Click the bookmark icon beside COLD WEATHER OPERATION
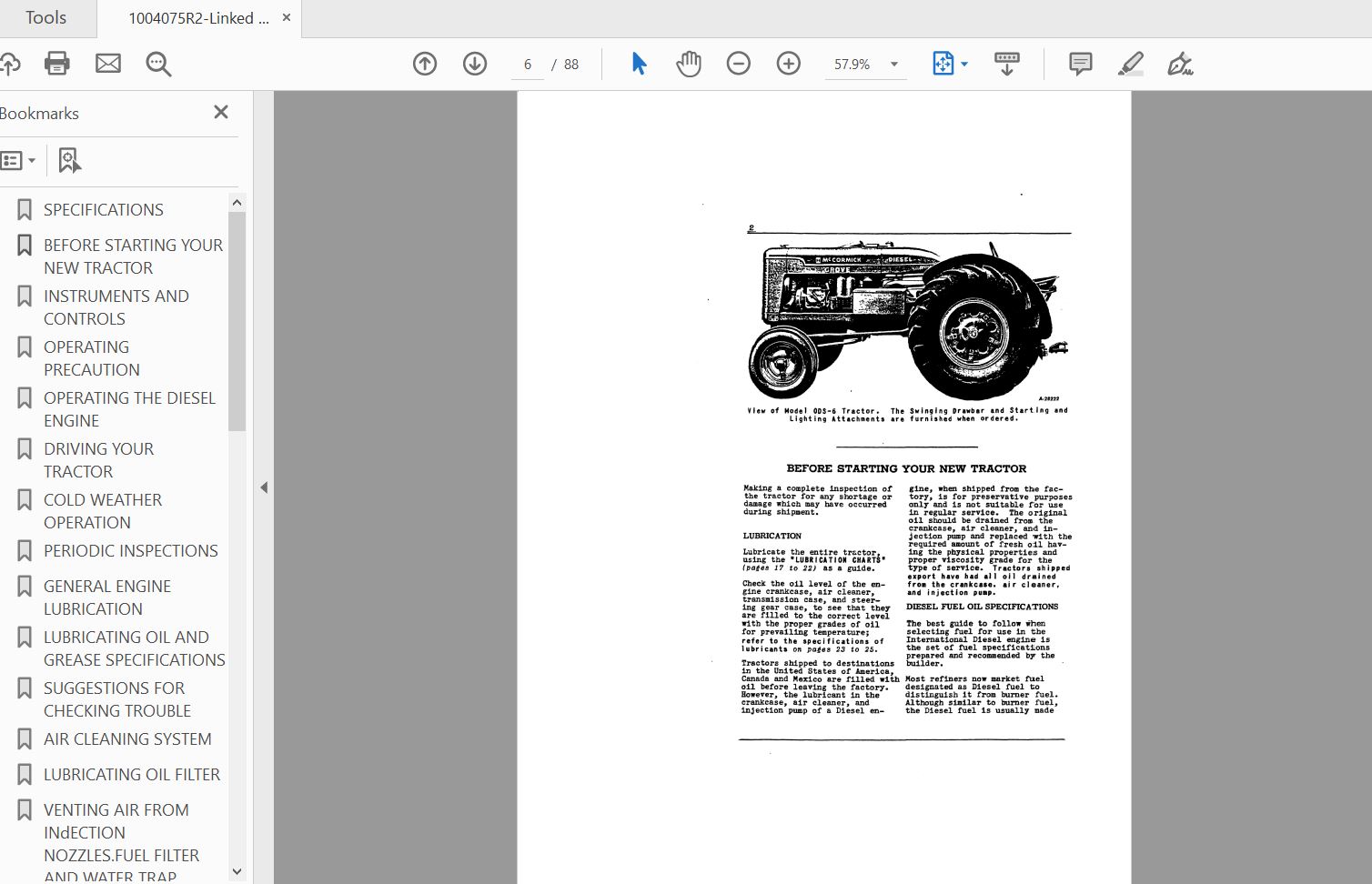 (x=25, y=500)
